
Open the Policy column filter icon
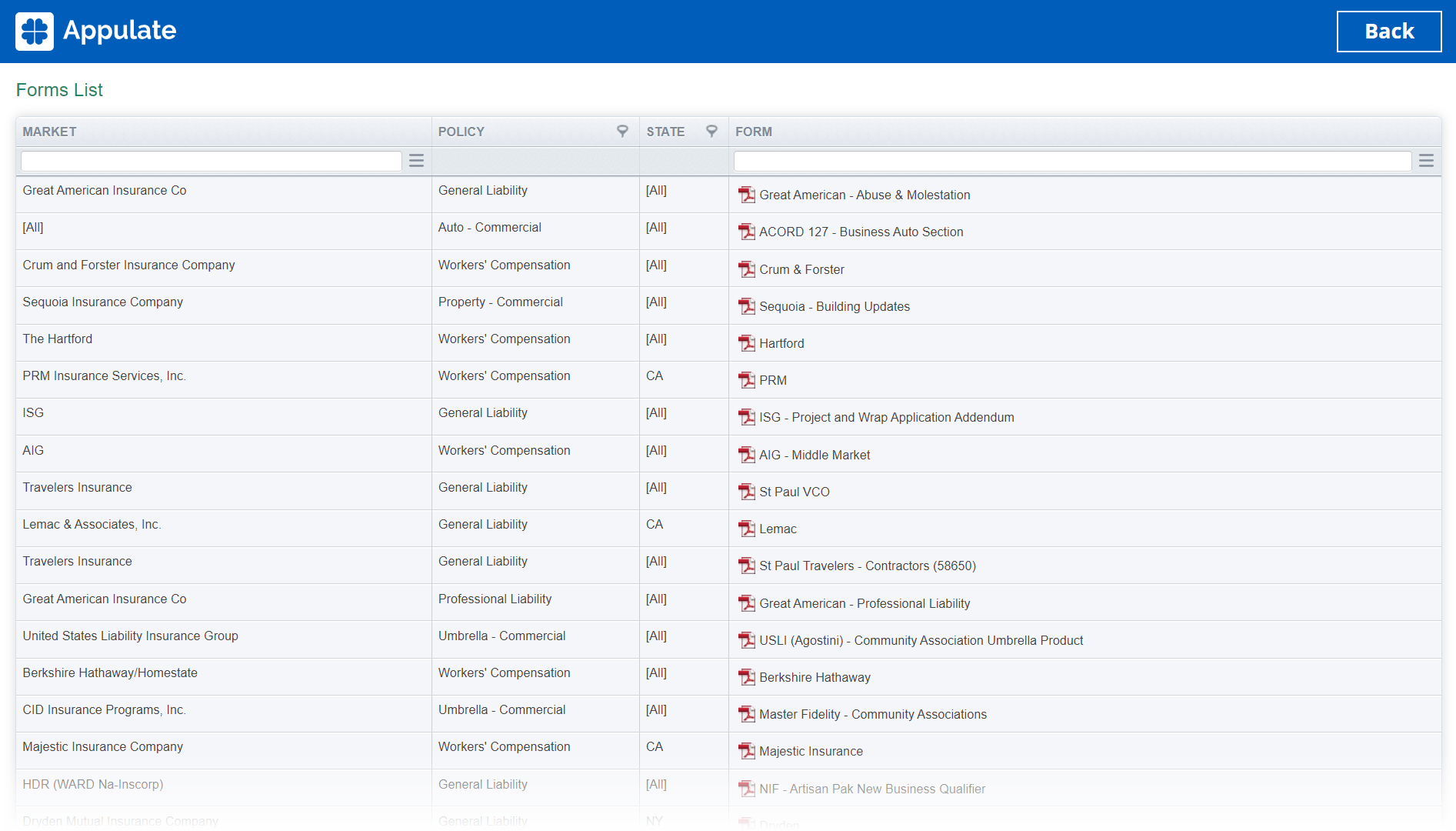pyautogui.click(x=622, y=132)
